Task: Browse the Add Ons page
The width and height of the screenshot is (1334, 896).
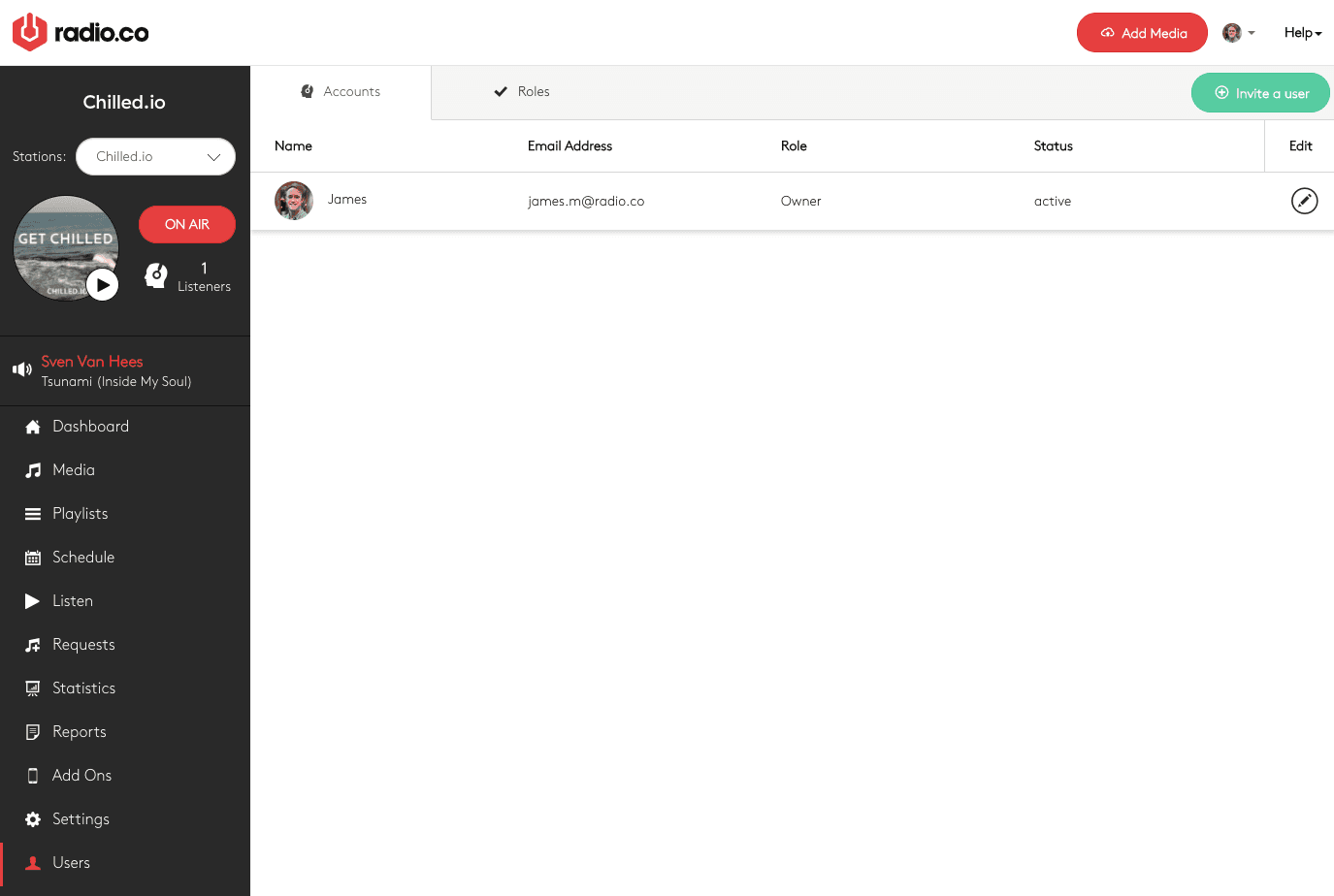Action: [81, 775]
